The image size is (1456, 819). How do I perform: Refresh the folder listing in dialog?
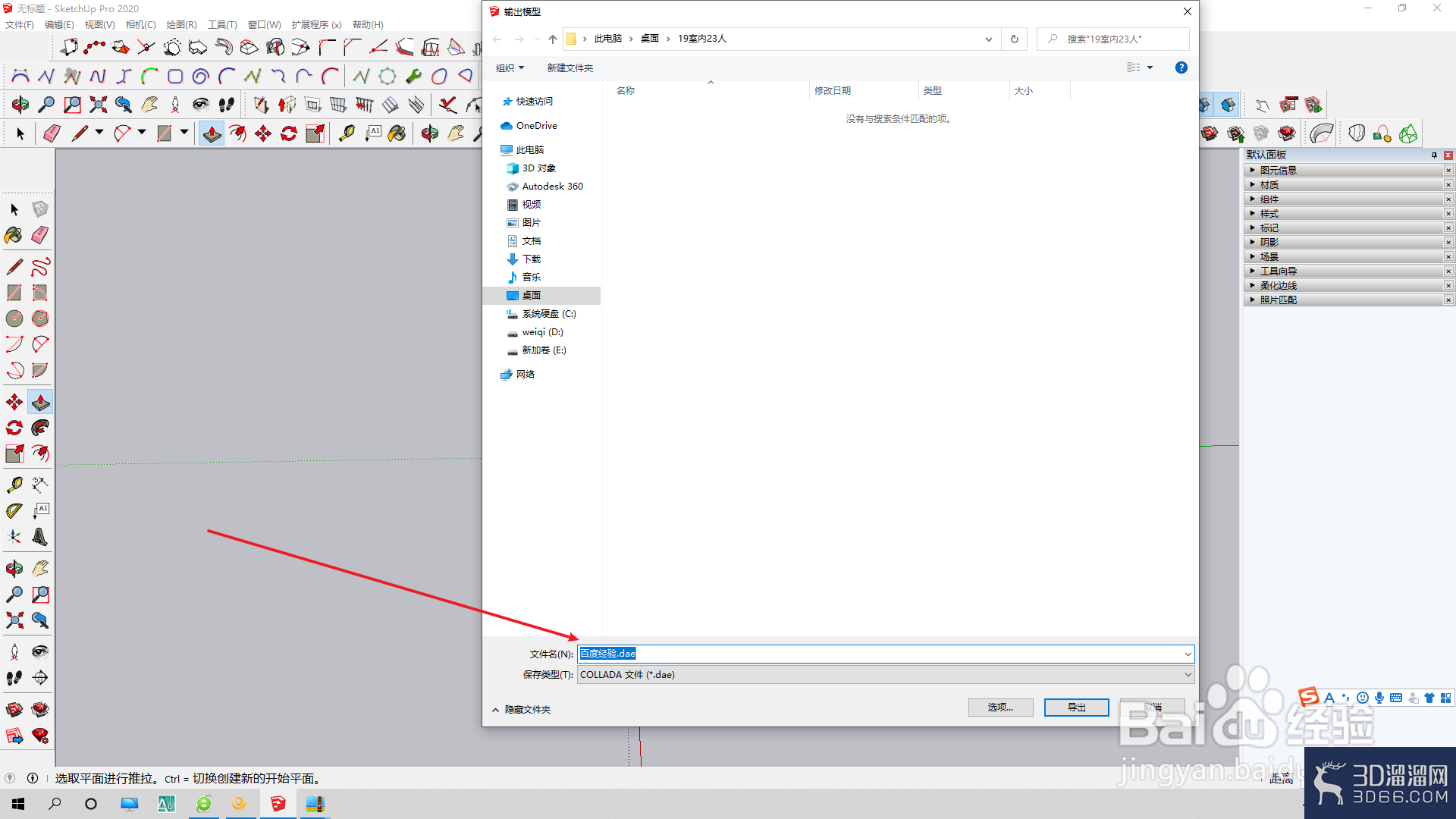(x=1014, y=39)
